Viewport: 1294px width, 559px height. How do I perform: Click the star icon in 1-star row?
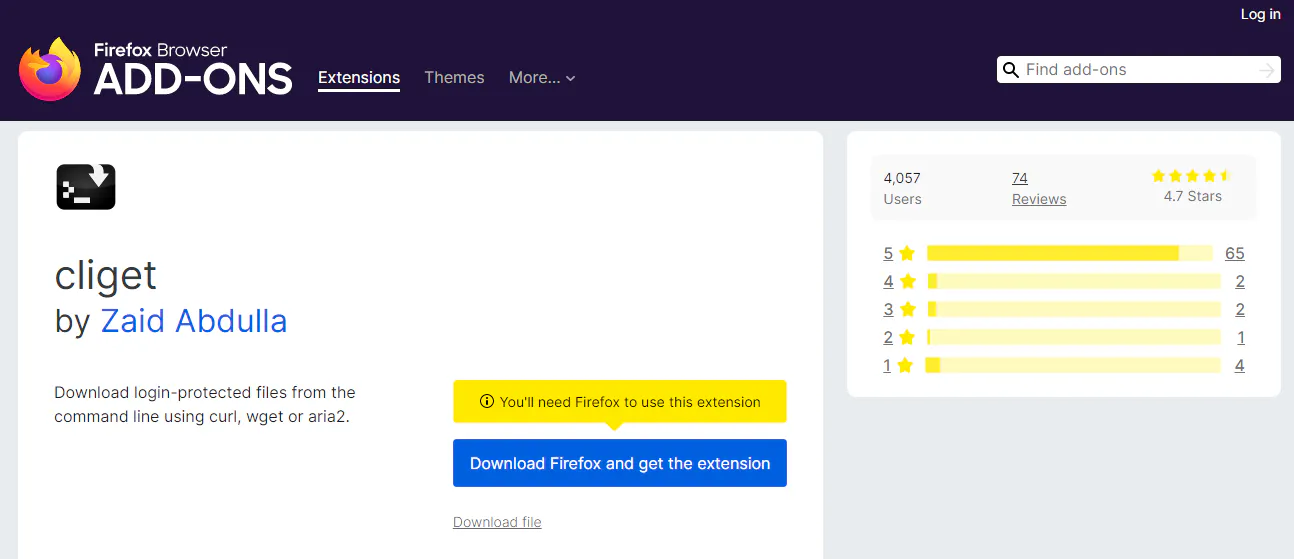click(905, 365)
